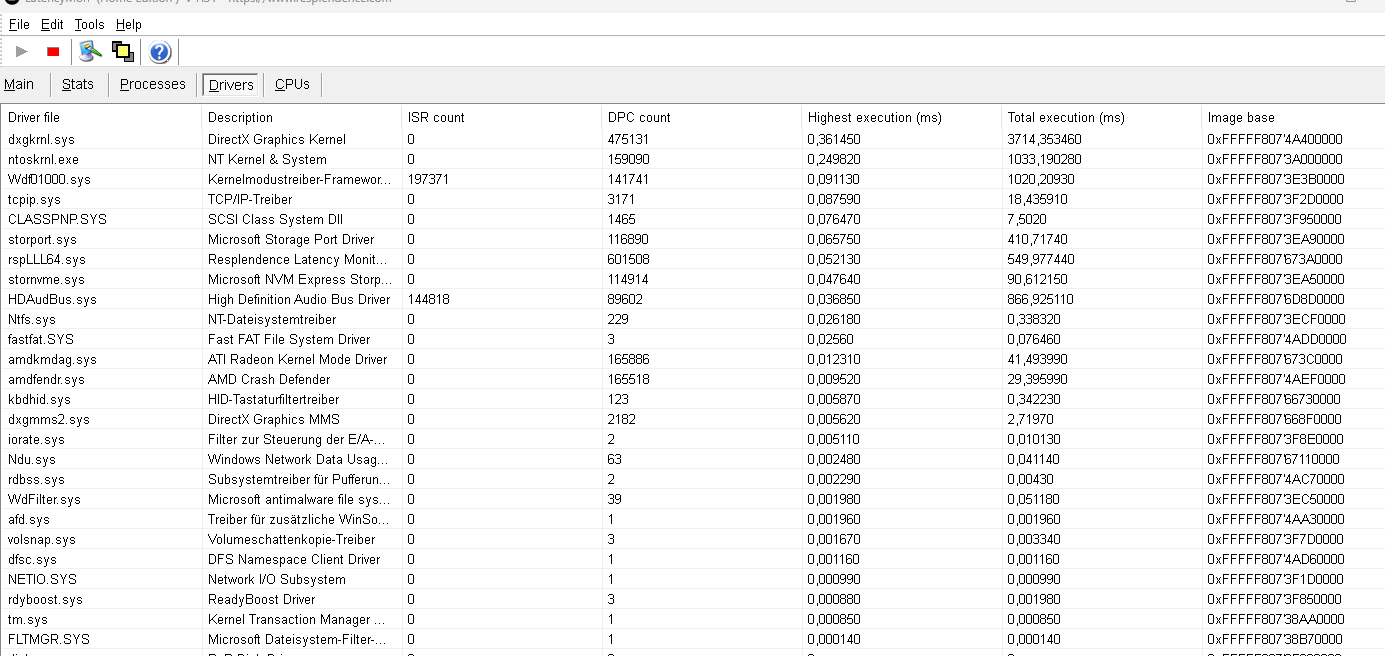This screenshot has width=1385, height=656.
Task: Click total execution value 3714,353460
Action: click(1045, 139)
